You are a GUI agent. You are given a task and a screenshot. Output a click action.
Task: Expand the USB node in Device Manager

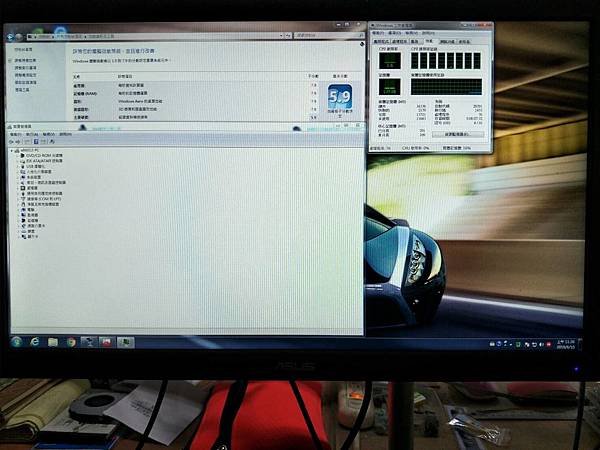point(18,166)
